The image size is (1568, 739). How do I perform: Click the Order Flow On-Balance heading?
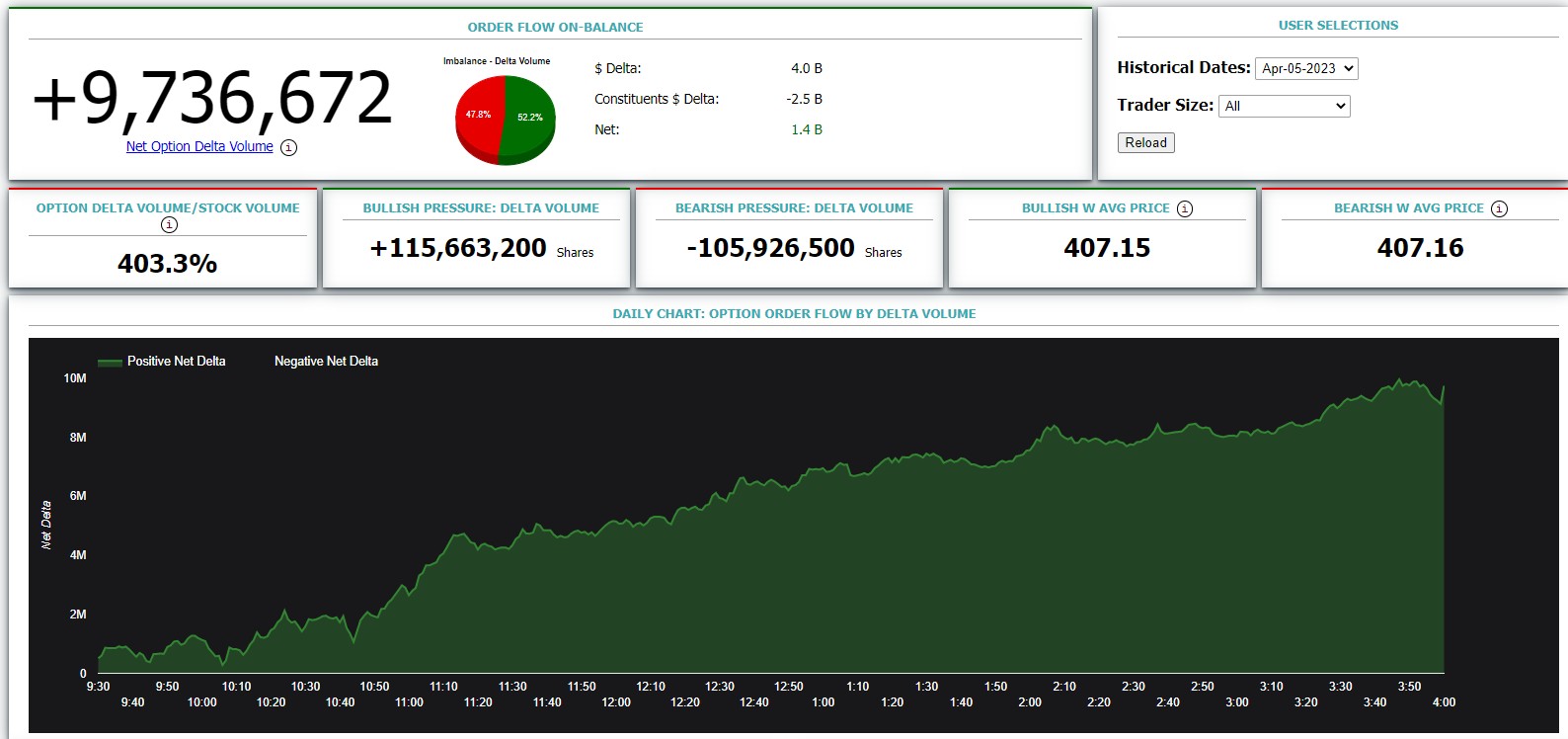pos(555,28)
